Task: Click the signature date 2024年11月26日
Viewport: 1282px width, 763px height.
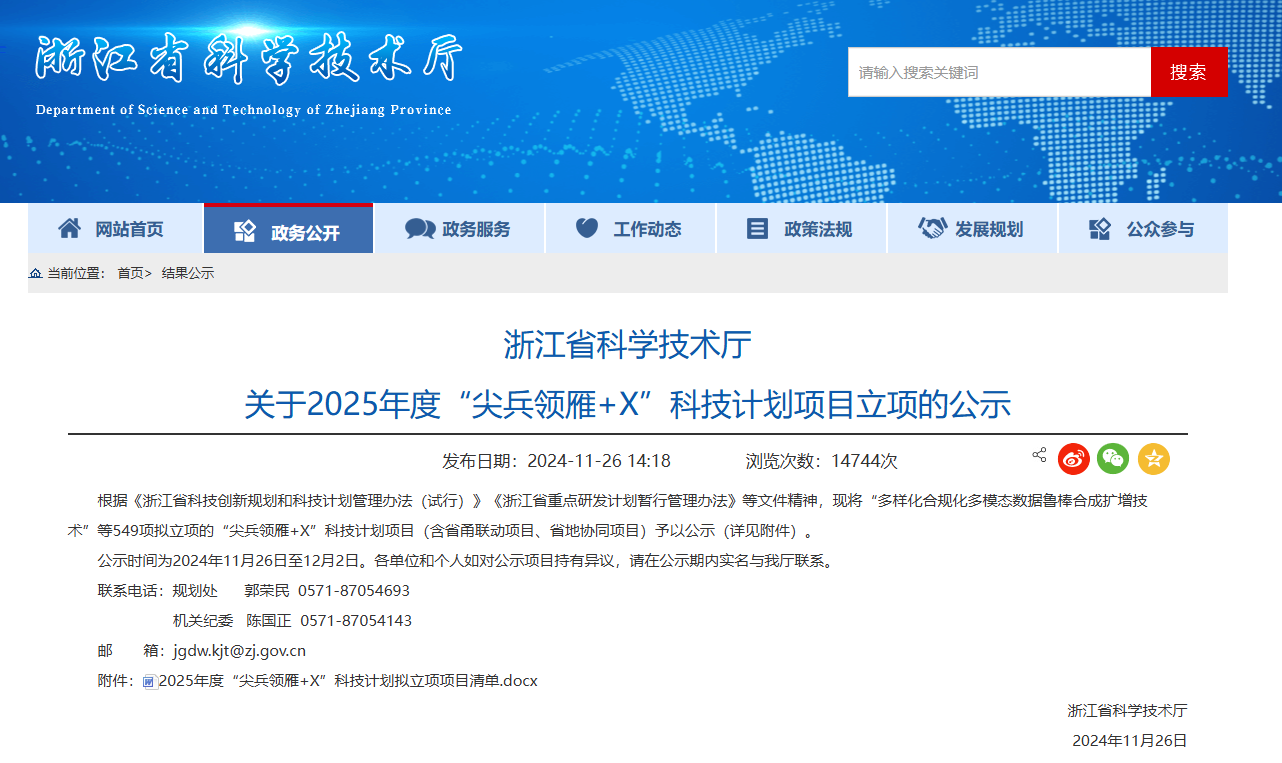Action: (x=1130, y=741)
